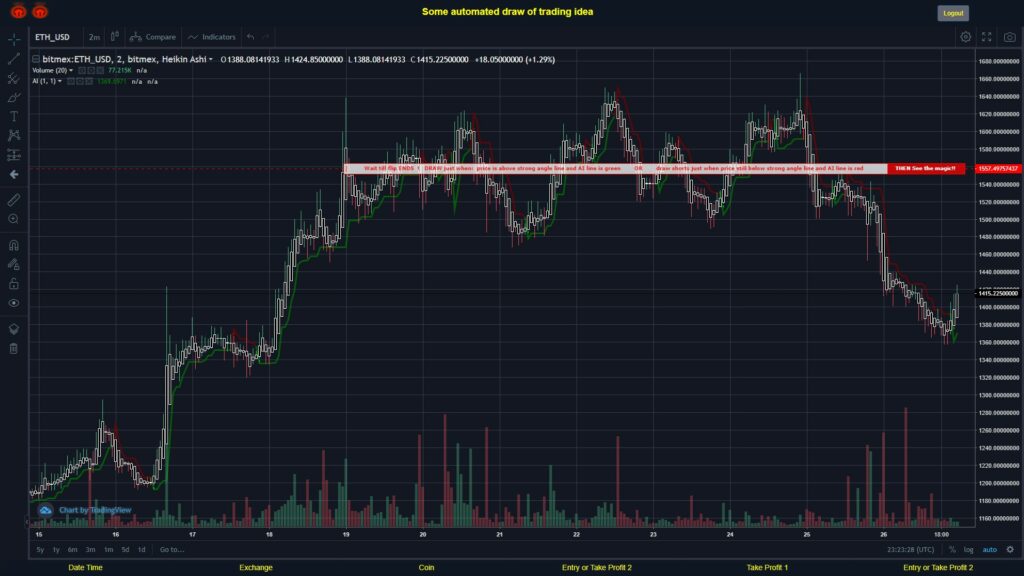
Task: Toggle lock all drawing tools
Action: click(x=14, y=283)
